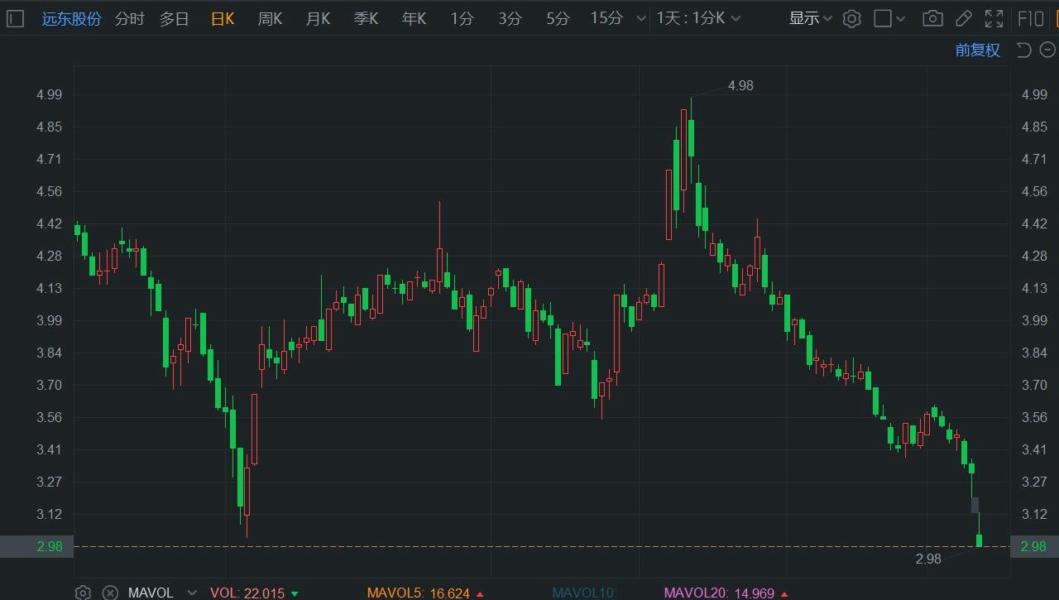Click the 远东股份 stock name

pyautogui.click(x=71, y=18)
